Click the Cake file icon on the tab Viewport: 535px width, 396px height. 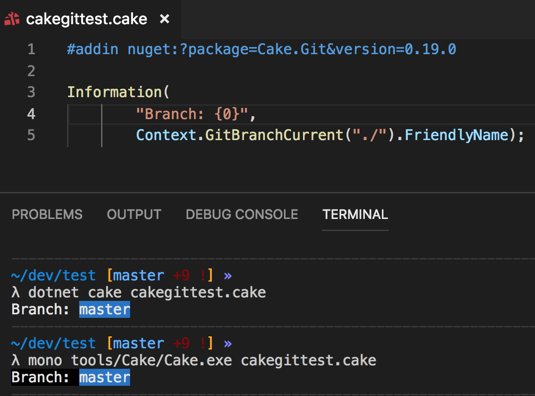[x=12, y=19]
